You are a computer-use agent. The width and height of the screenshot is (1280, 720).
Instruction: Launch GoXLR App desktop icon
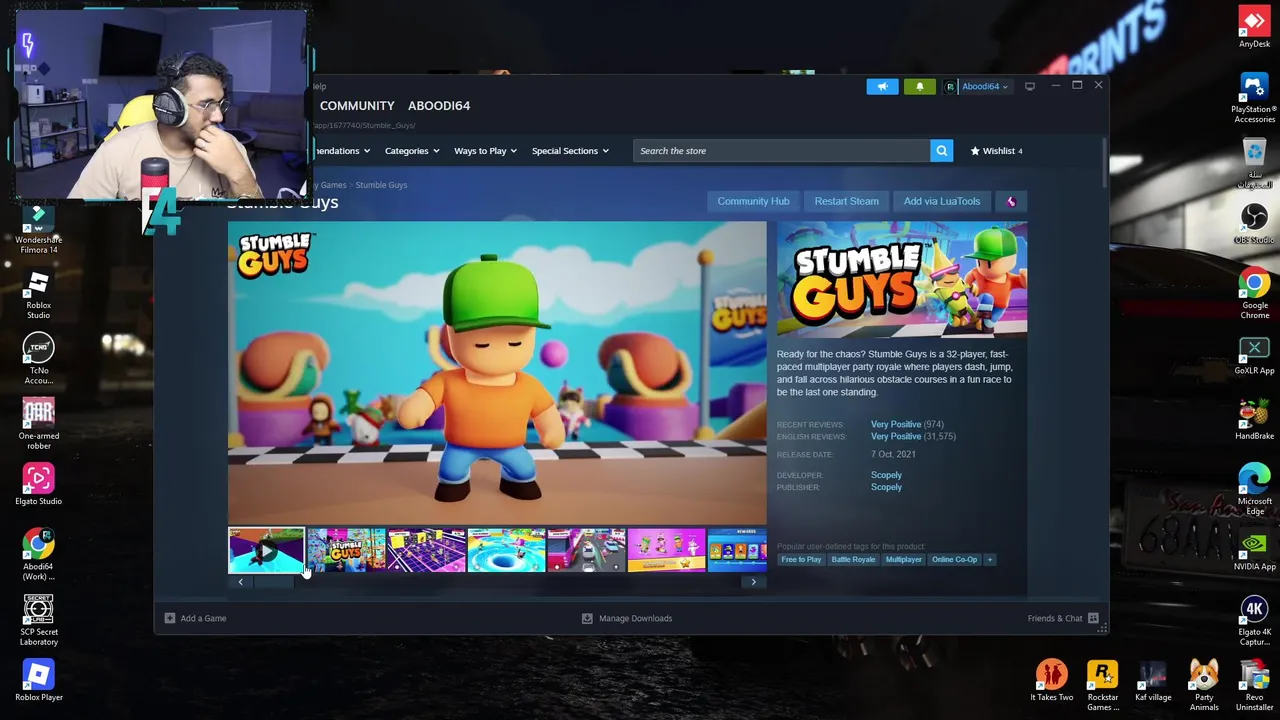(x=1254, y=355)
